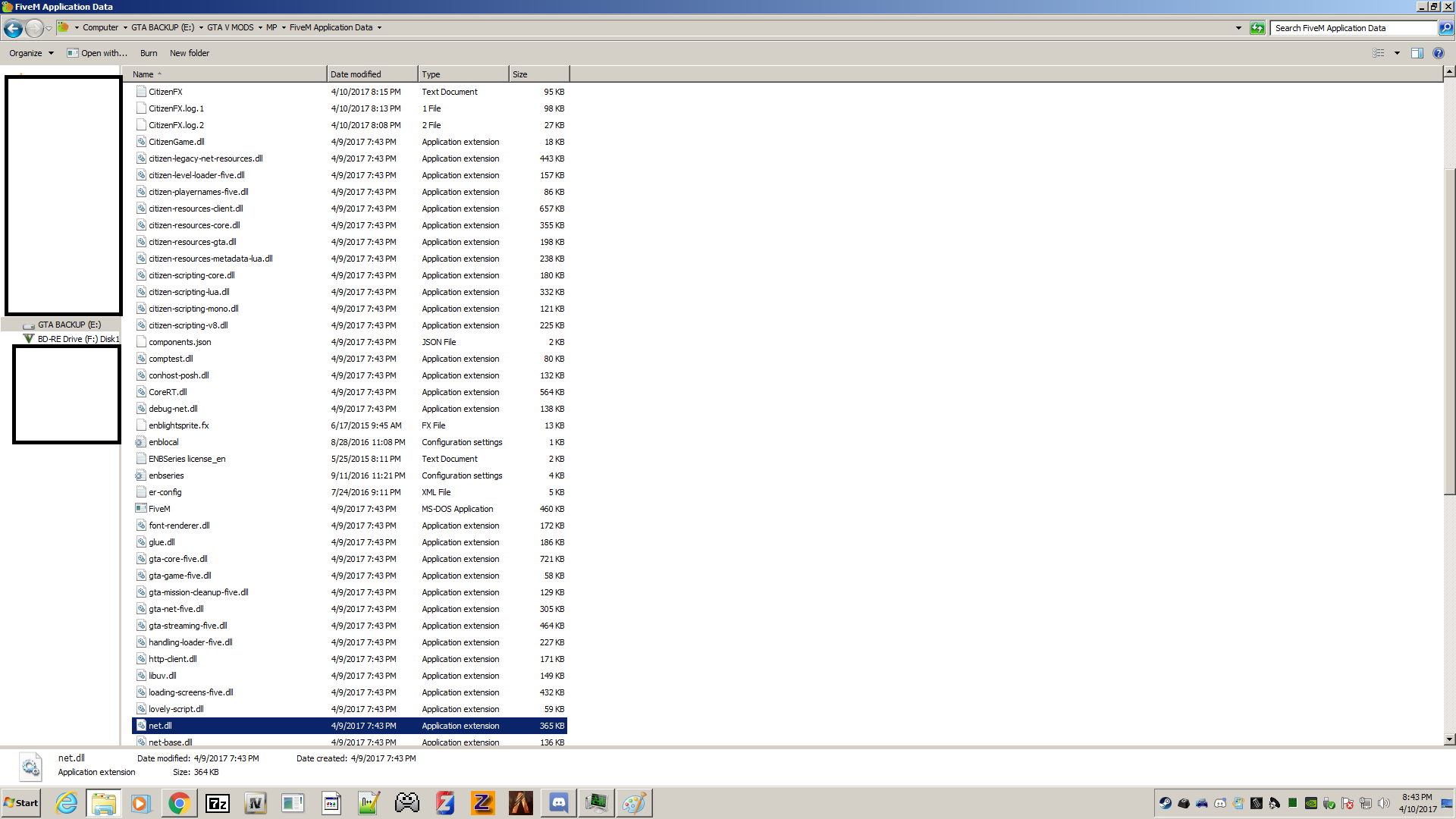Sort by the Type column header
The image size is (1456, 819).
[x=463, y=74]
